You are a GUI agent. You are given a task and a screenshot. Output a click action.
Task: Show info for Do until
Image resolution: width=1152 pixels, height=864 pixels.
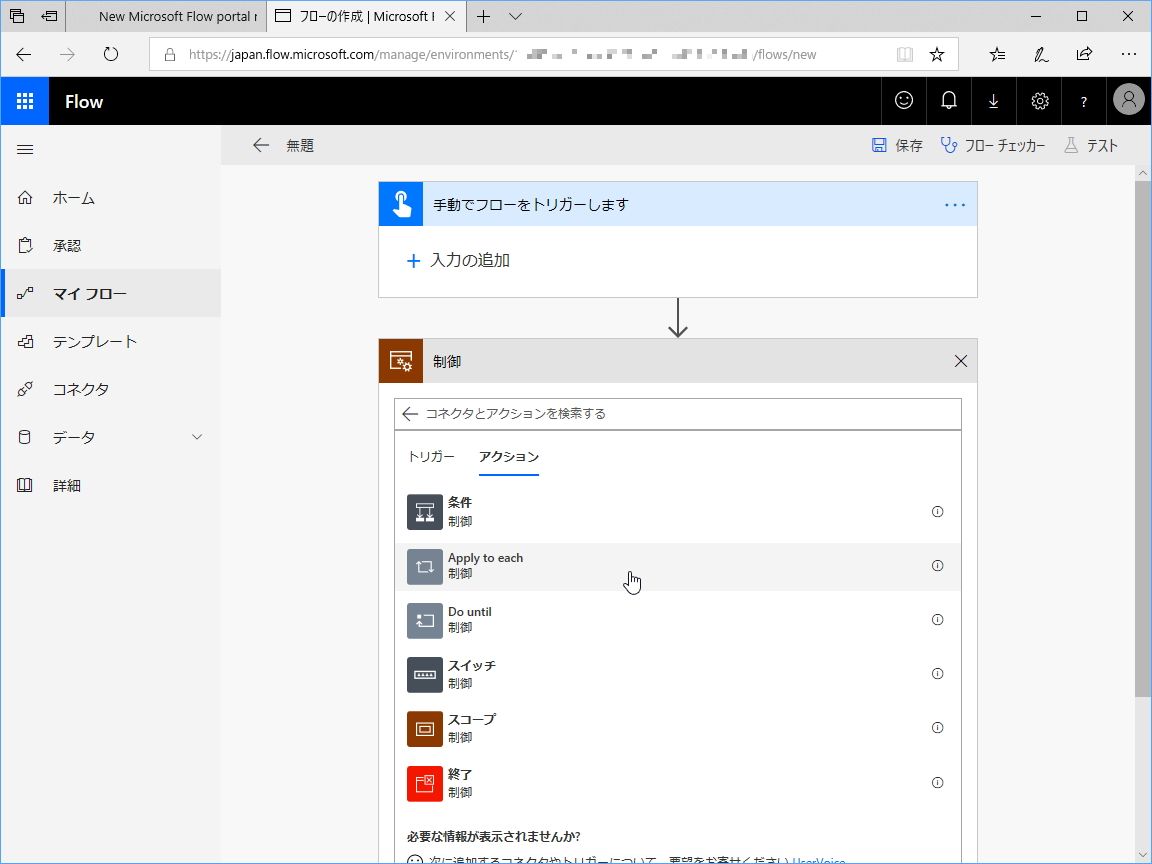(x=937, y=619)
